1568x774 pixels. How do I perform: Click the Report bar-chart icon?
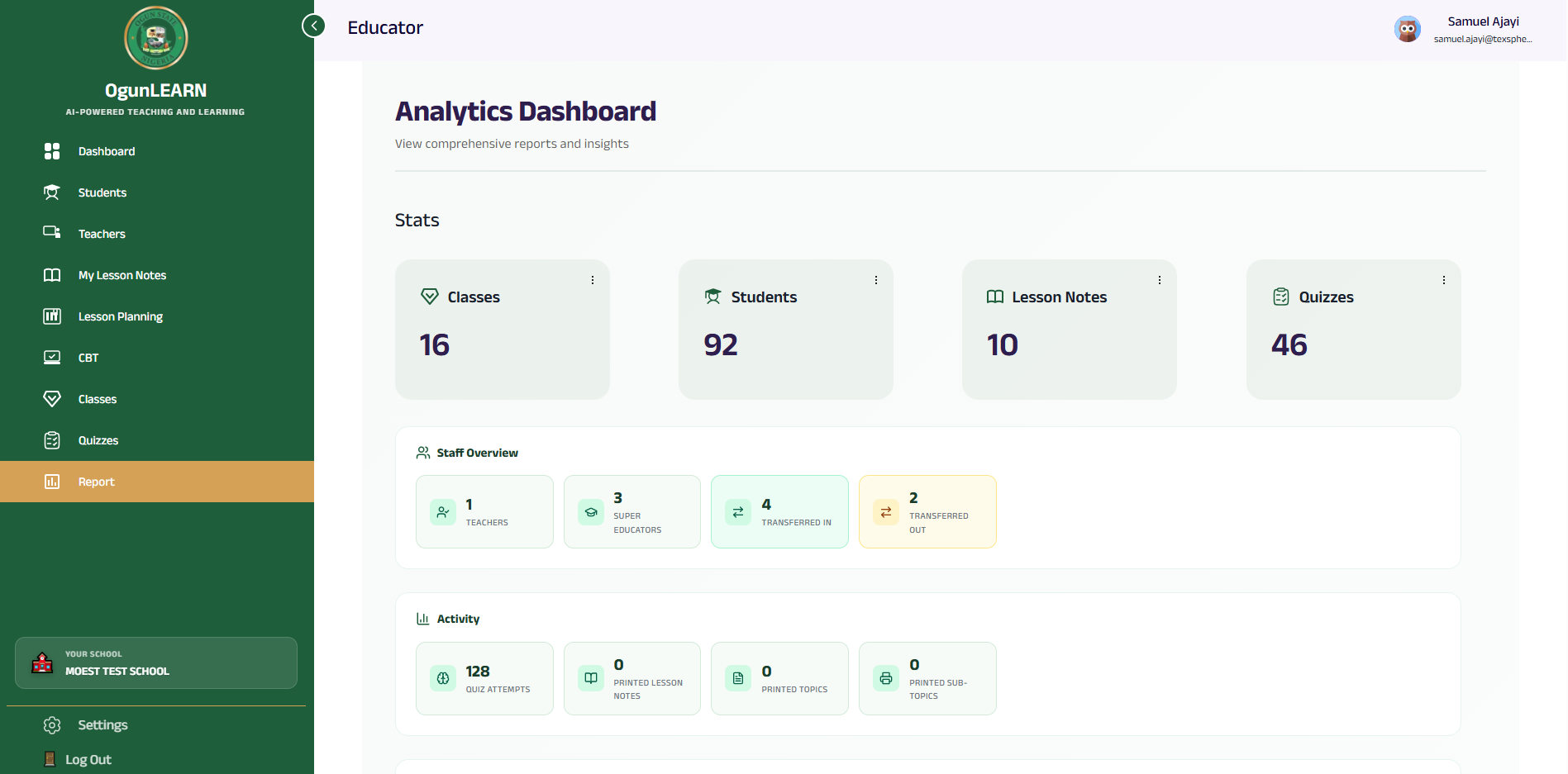point(52,481)
